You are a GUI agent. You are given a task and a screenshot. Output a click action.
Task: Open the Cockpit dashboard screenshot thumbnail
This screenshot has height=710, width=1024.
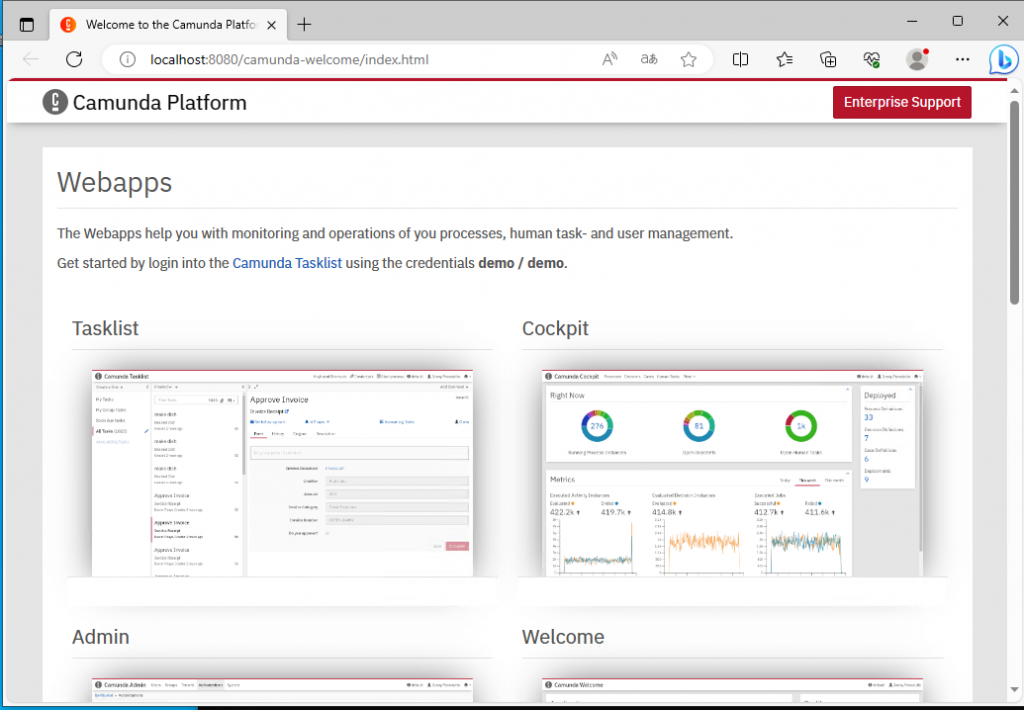tap(732, 473)
